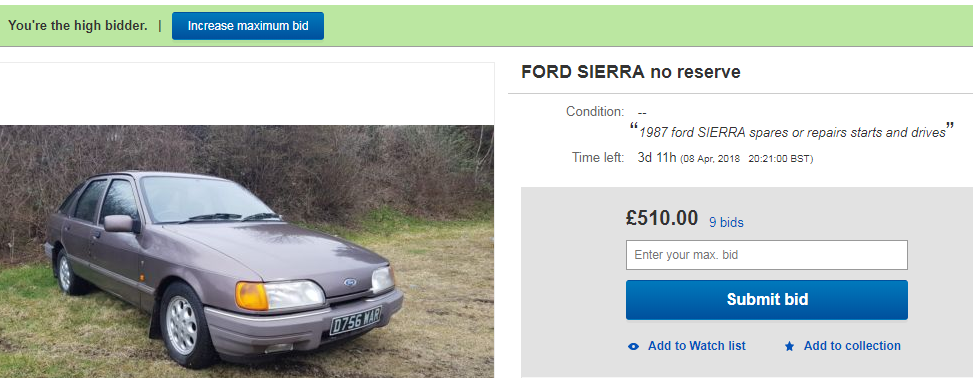Select the Add to collection link
Image resolution: width=973 pixels, height=378 pixels.
(852, 346)
